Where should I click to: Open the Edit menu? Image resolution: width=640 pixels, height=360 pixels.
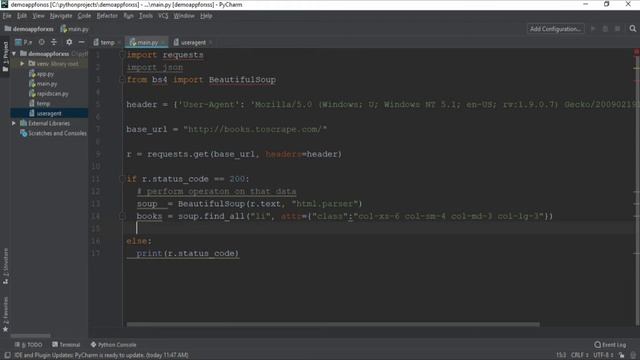tap(22, 16)
